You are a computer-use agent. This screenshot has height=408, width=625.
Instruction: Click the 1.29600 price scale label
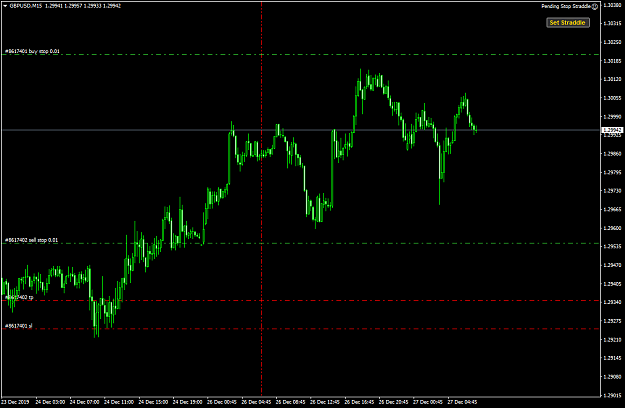(x=612, y=228)
